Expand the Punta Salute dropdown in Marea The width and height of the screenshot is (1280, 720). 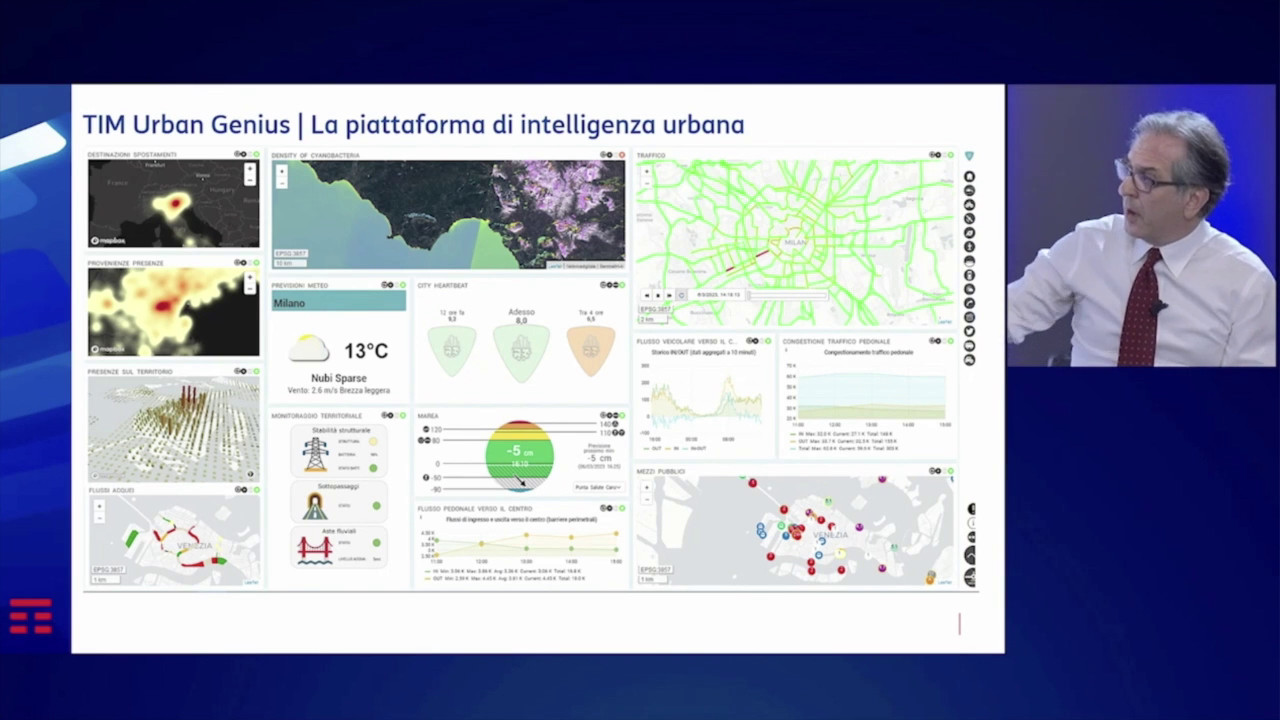click(x=598, y=487)
